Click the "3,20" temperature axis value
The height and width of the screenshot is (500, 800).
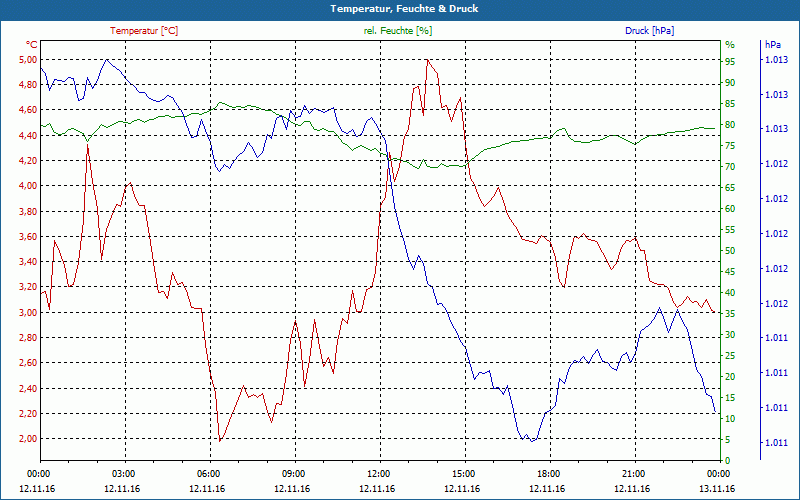tap(28, 287)
